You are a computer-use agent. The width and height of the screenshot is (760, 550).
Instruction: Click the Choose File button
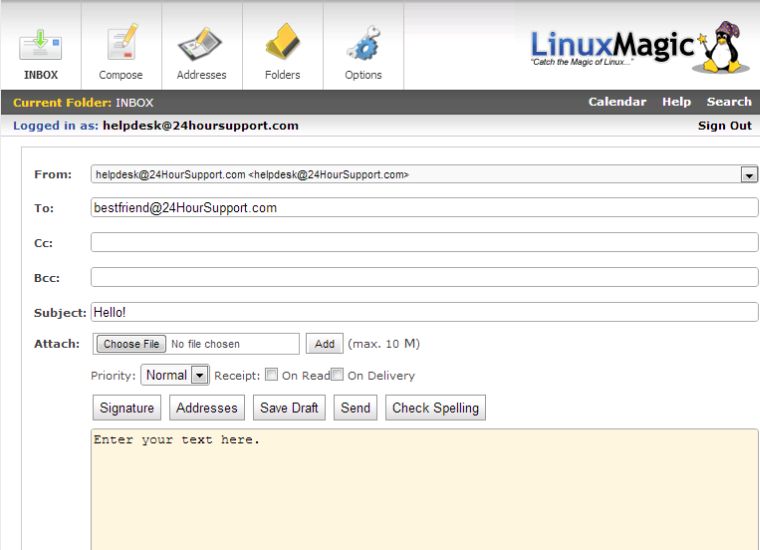point(131,344)
